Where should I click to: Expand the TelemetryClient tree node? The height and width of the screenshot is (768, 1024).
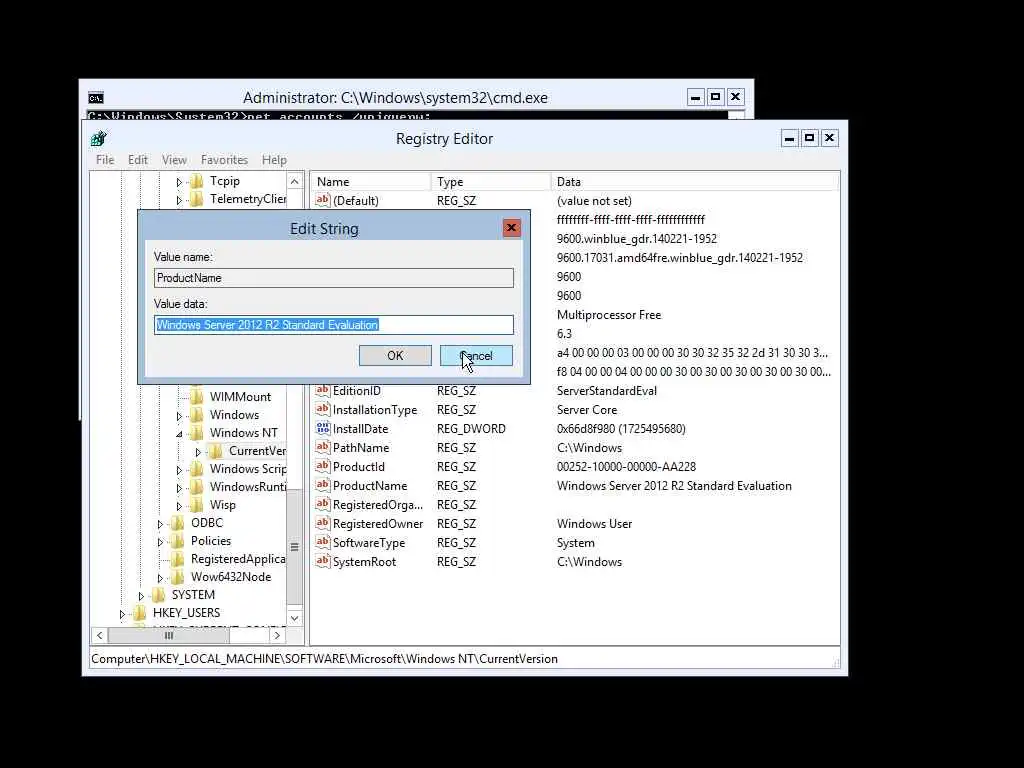179,200
